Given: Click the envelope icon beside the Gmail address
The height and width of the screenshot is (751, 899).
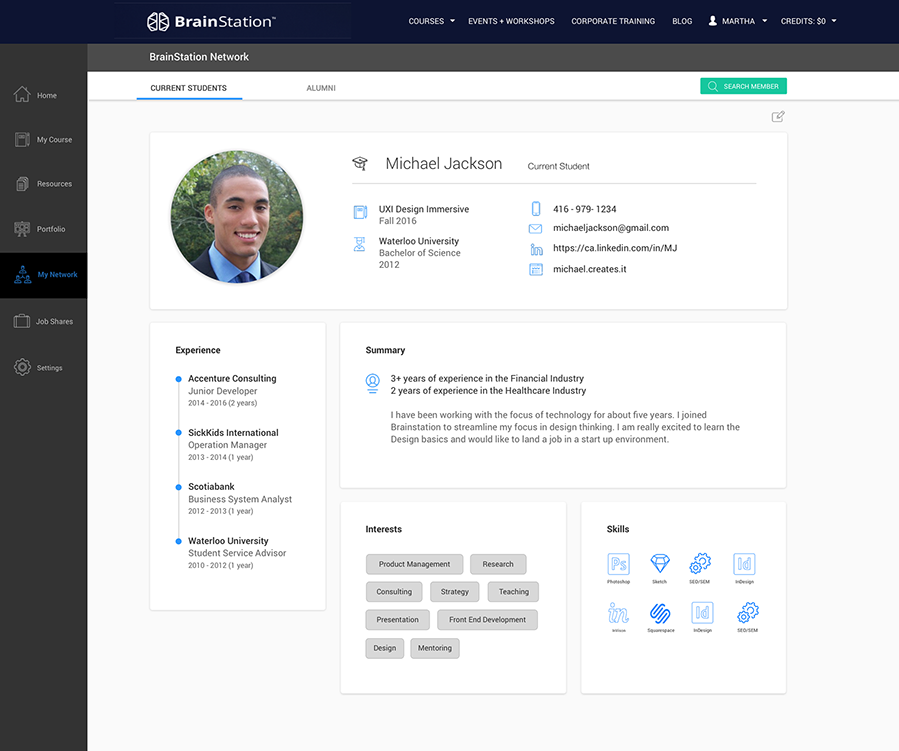Looking at the screenshot, I should tap(535, 229).
